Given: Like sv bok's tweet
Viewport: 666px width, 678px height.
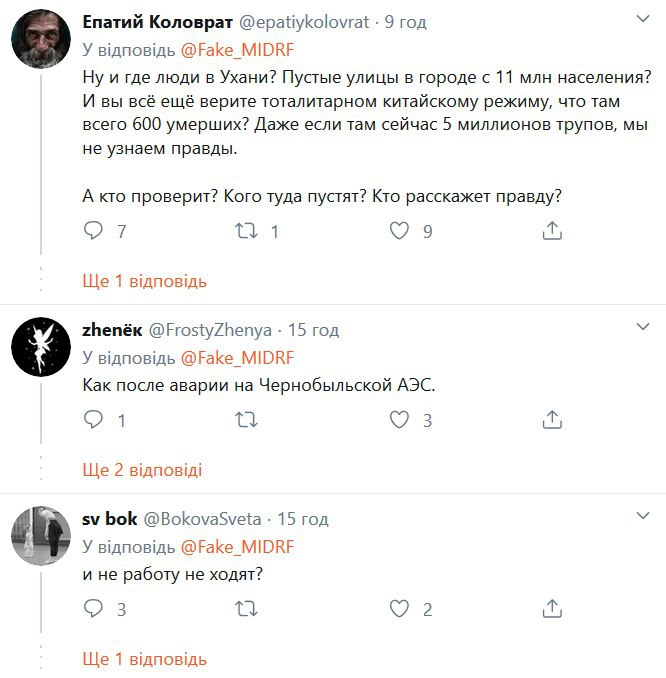Looking at the screenshot, I should click(x=399, y=609).
